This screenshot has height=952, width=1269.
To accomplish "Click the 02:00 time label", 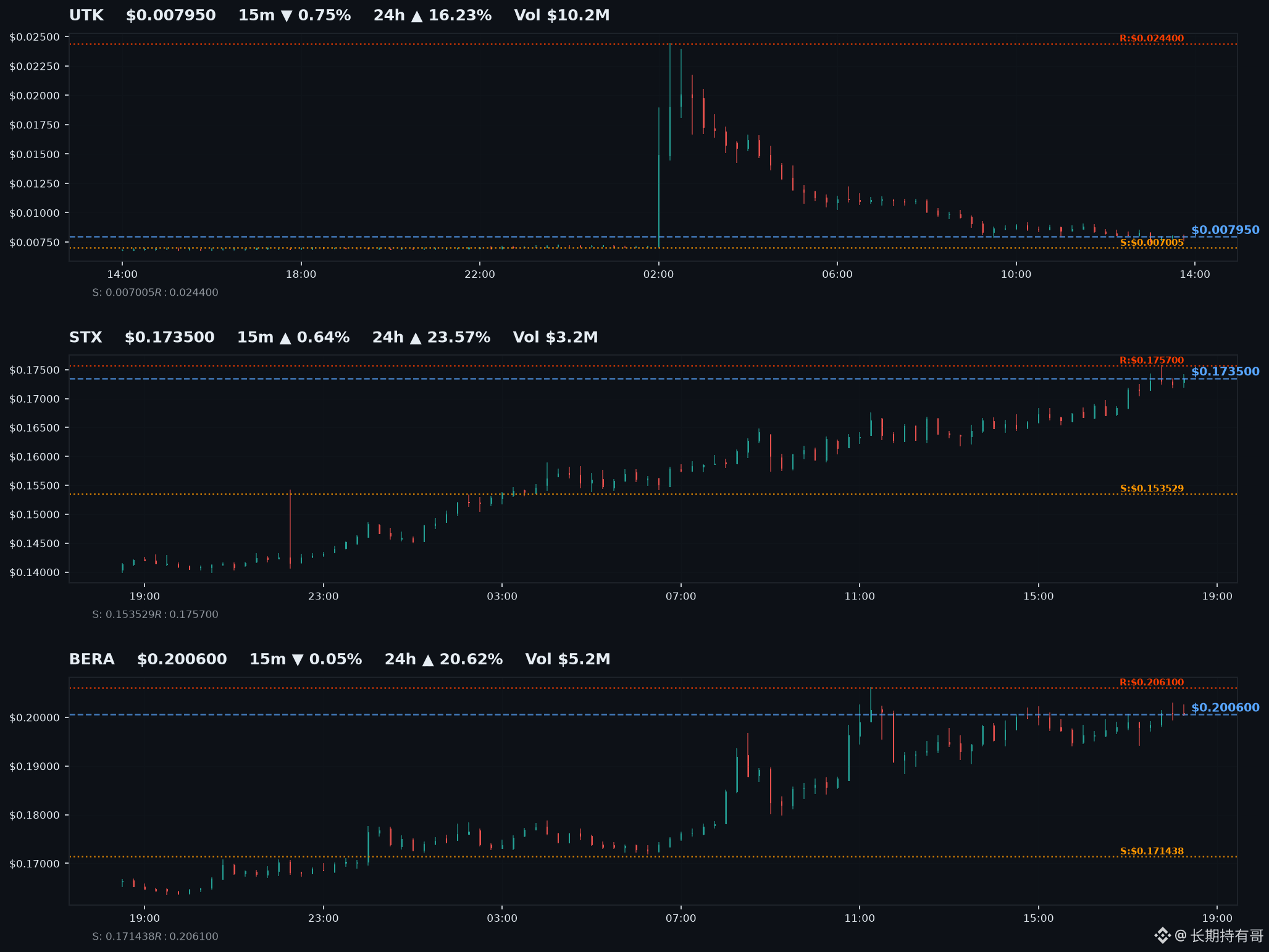I will [x=658, y=275].
